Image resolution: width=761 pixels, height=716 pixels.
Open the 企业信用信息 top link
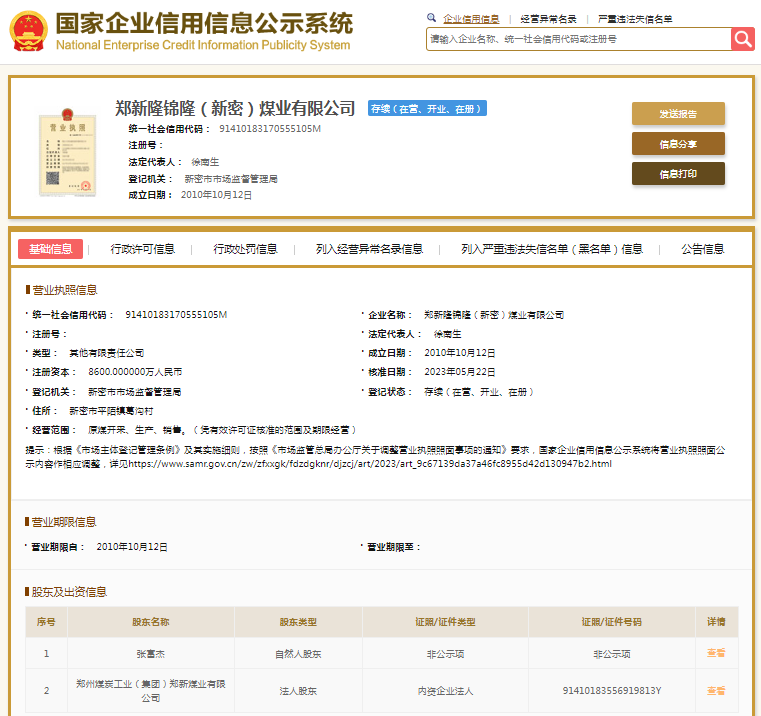(x=471, y=19)
